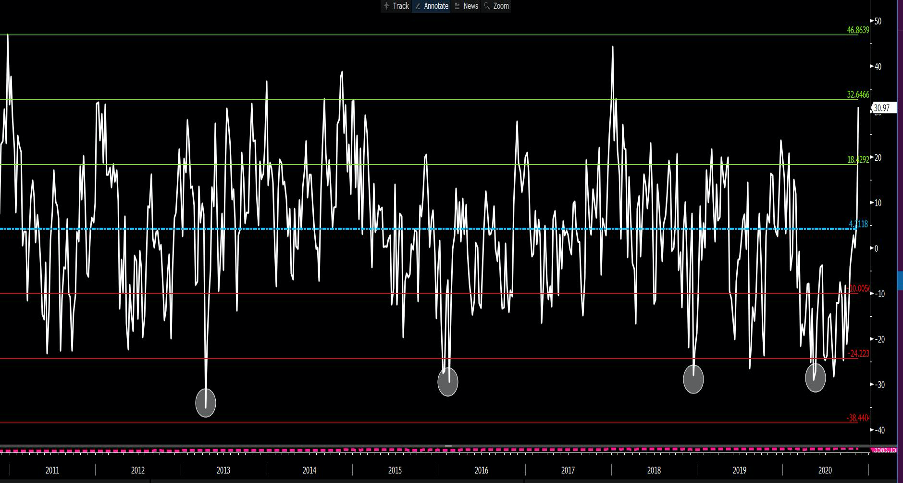Click the 2012 label on the time axis
Screen dimensions: 904x484
[x=137, y=471]
